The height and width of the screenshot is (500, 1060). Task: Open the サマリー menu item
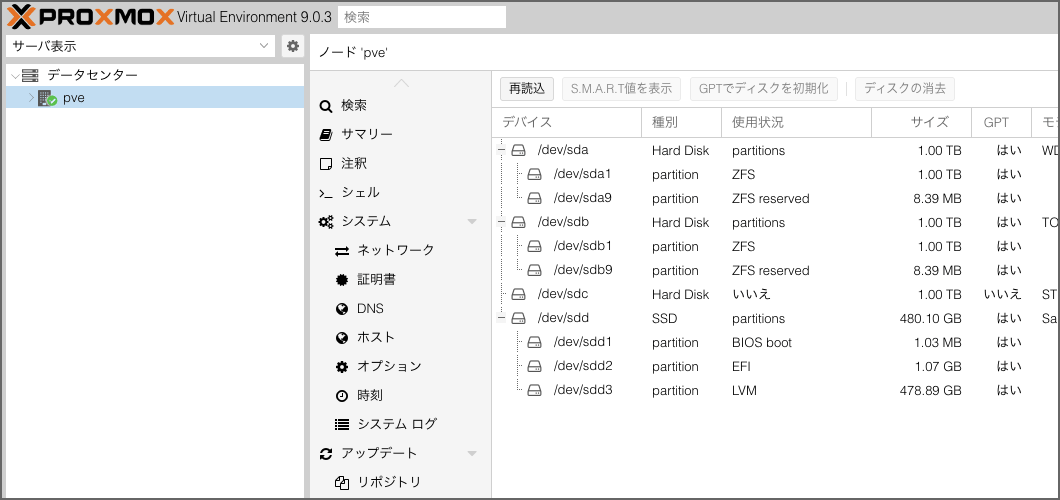(x=366, y=135)
